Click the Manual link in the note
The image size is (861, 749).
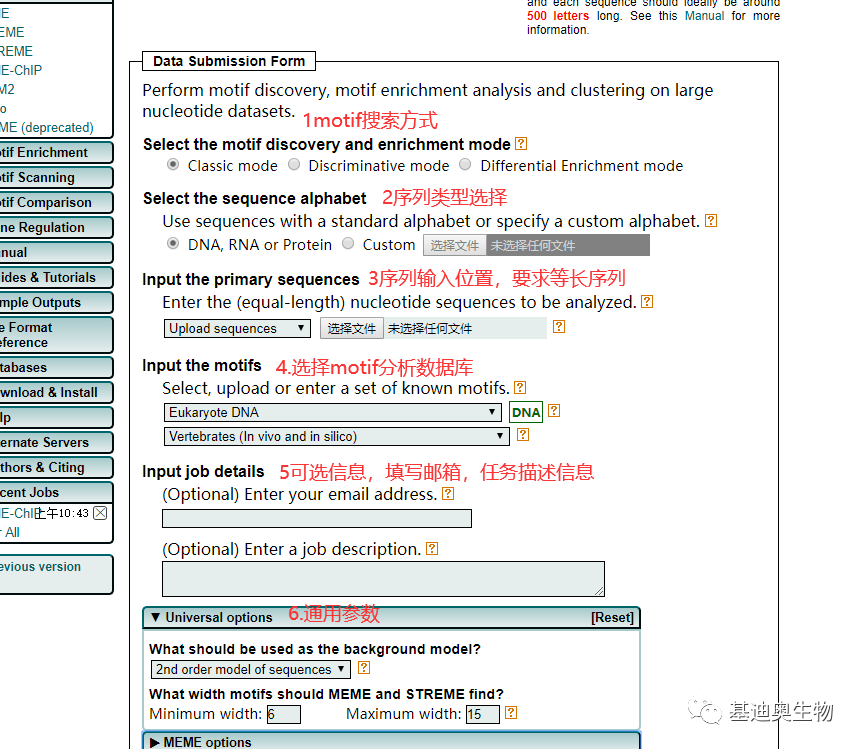click(705, 16)
